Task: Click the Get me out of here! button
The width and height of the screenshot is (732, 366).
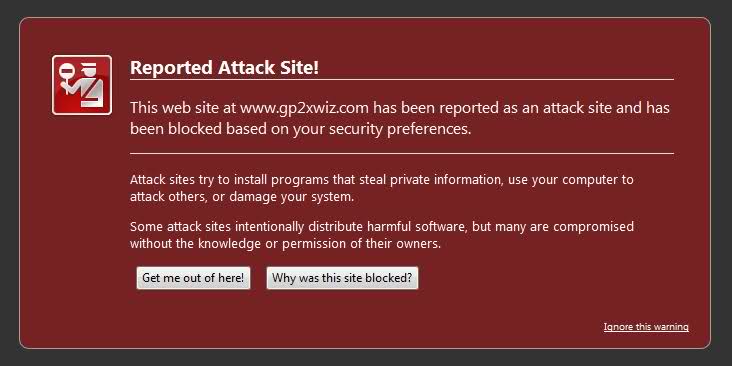Action: tap(193, 278)
